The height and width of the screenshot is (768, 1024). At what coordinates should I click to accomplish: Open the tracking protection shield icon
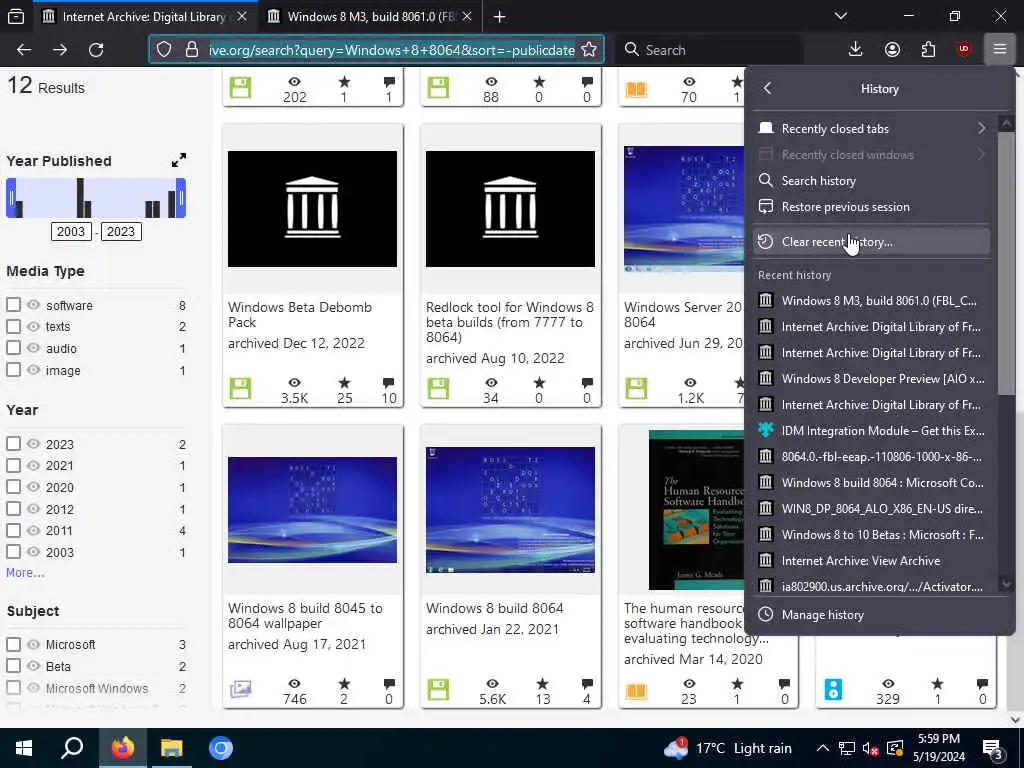pyautogui.click(x=164, y=50)
